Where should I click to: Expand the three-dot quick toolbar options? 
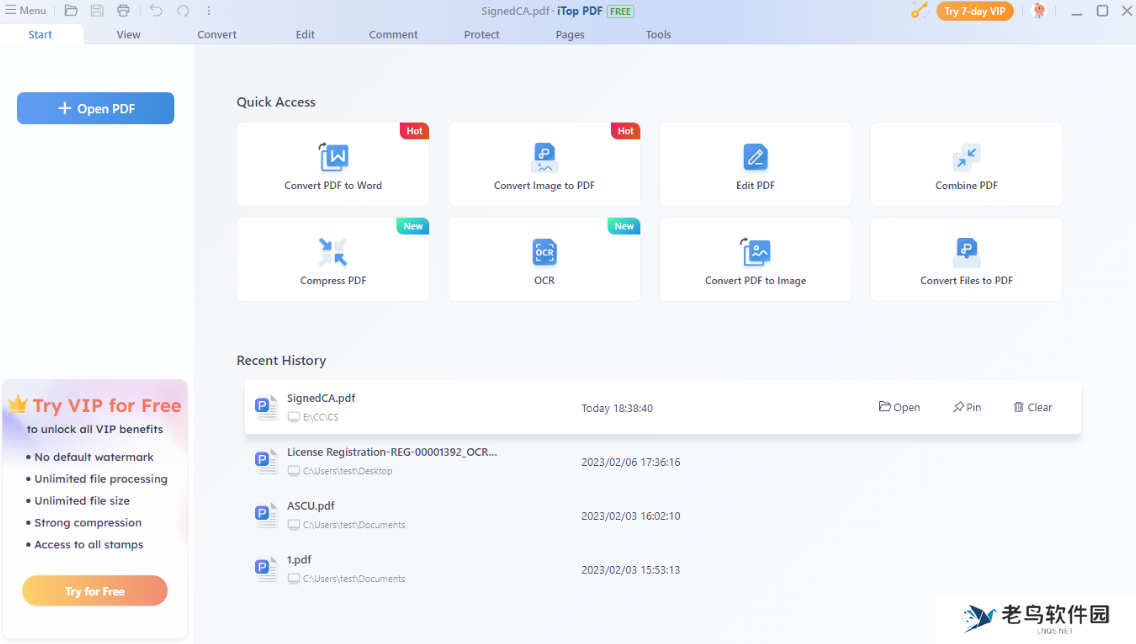[x=209, y=11]
